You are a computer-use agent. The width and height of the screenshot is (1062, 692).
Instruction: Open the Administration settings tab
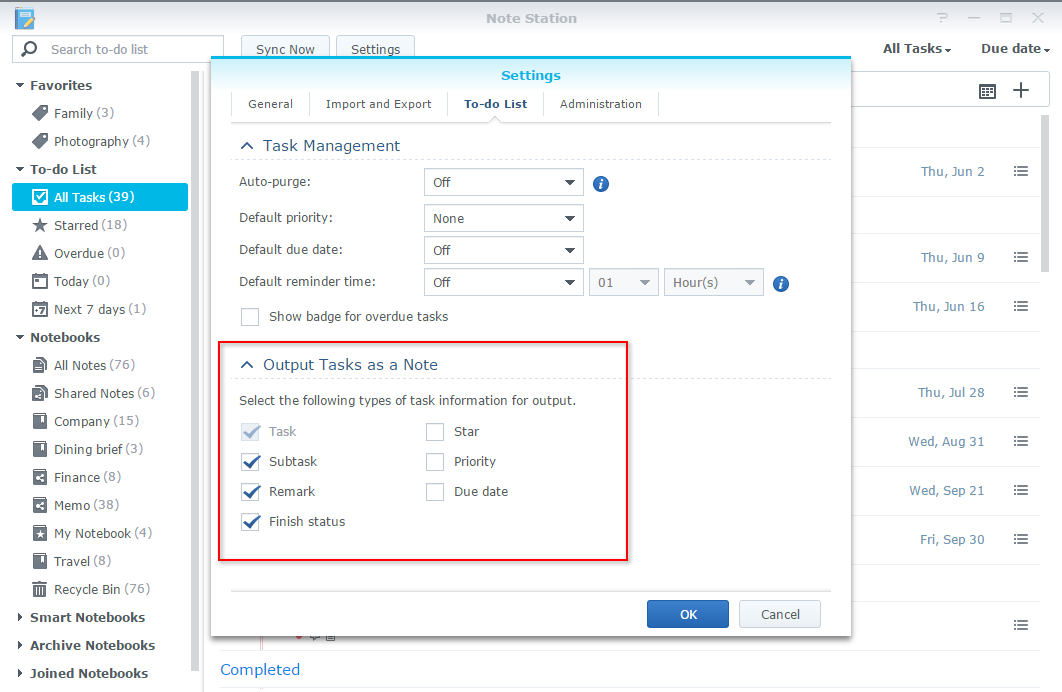click(x=600, y=103)
